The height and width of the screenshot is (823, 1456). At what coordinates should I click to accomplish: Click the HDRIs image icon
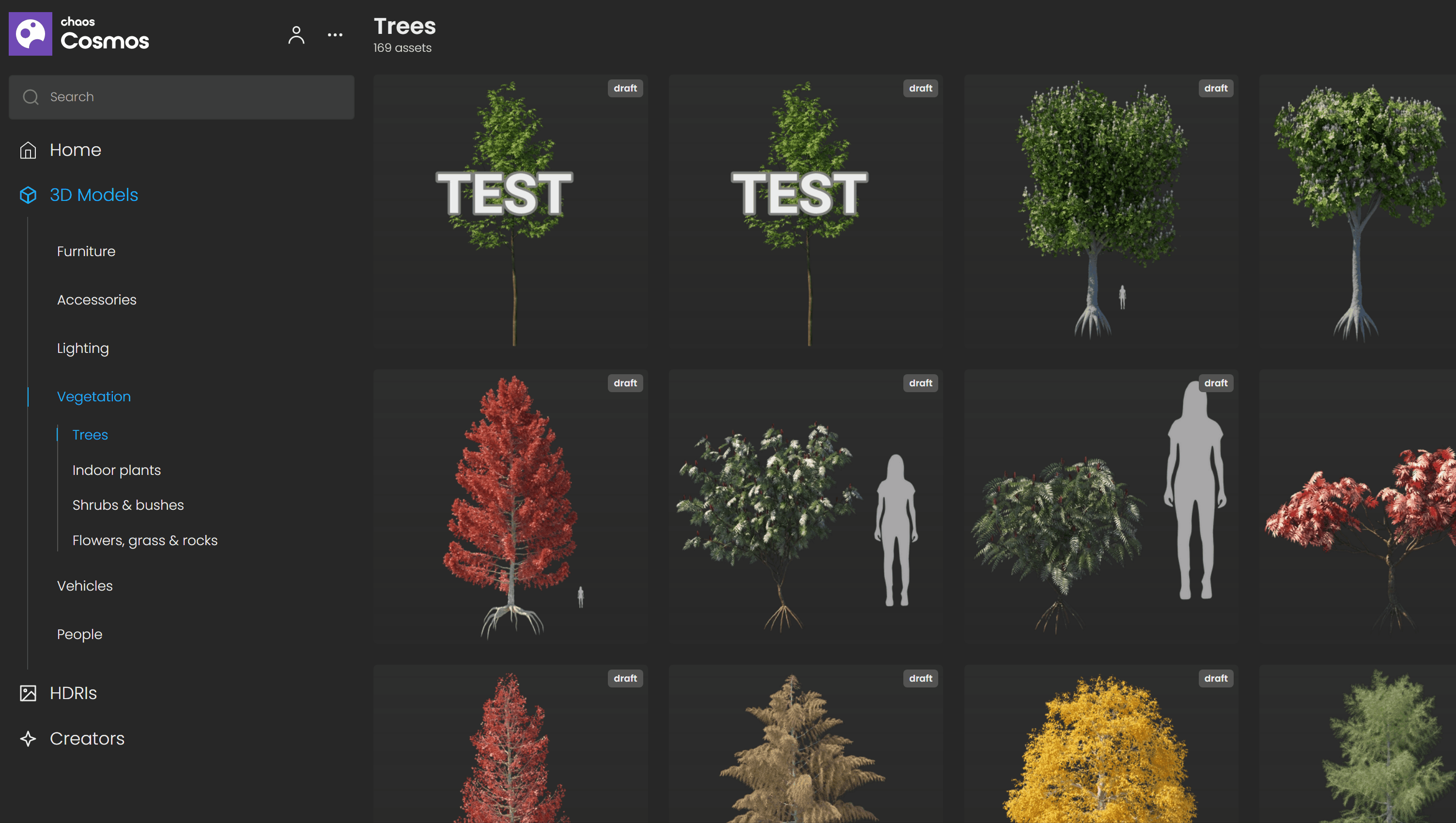coord(28,693)
